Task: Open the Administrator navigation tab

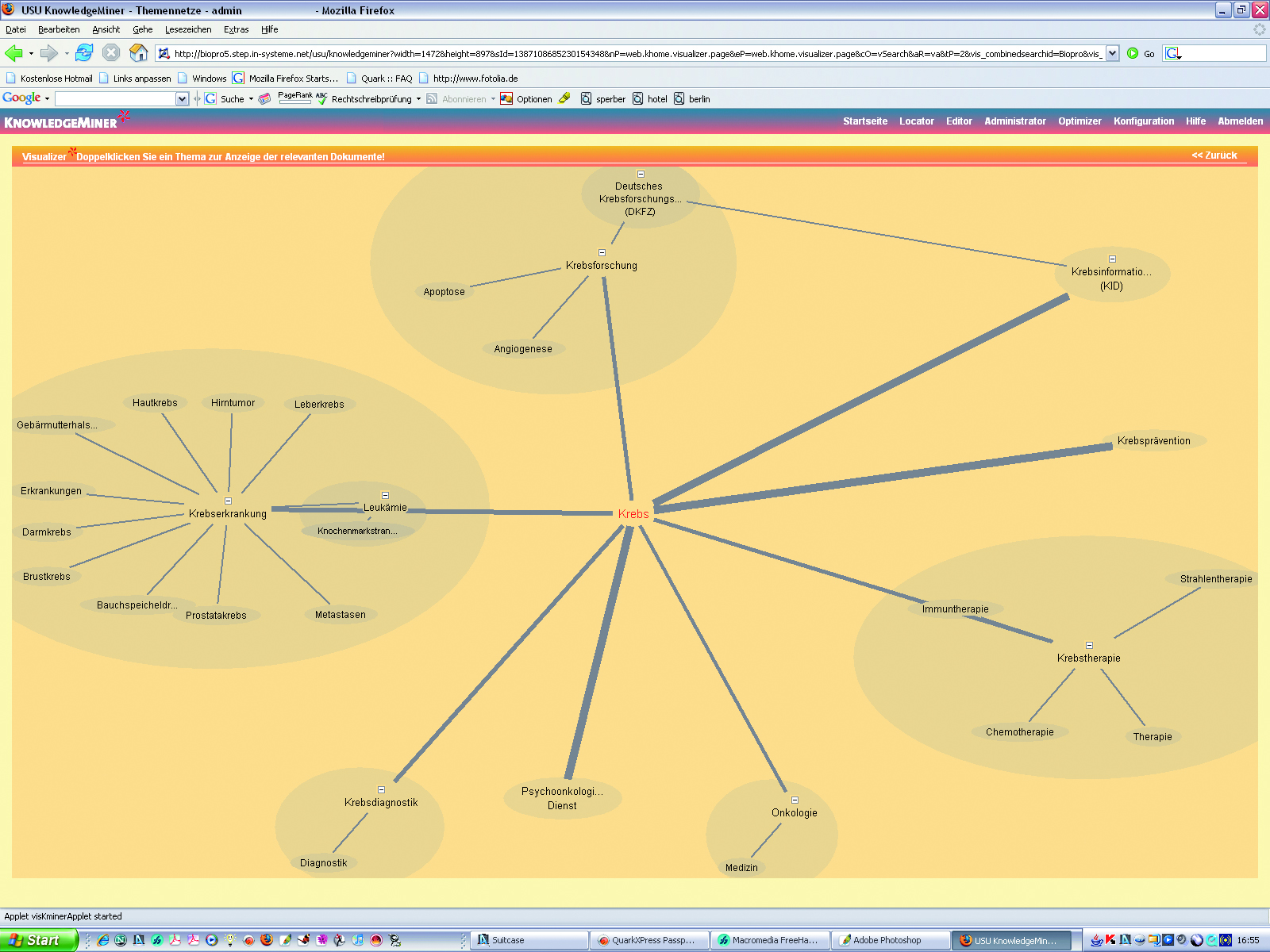Action: [x=1014, y=121]
